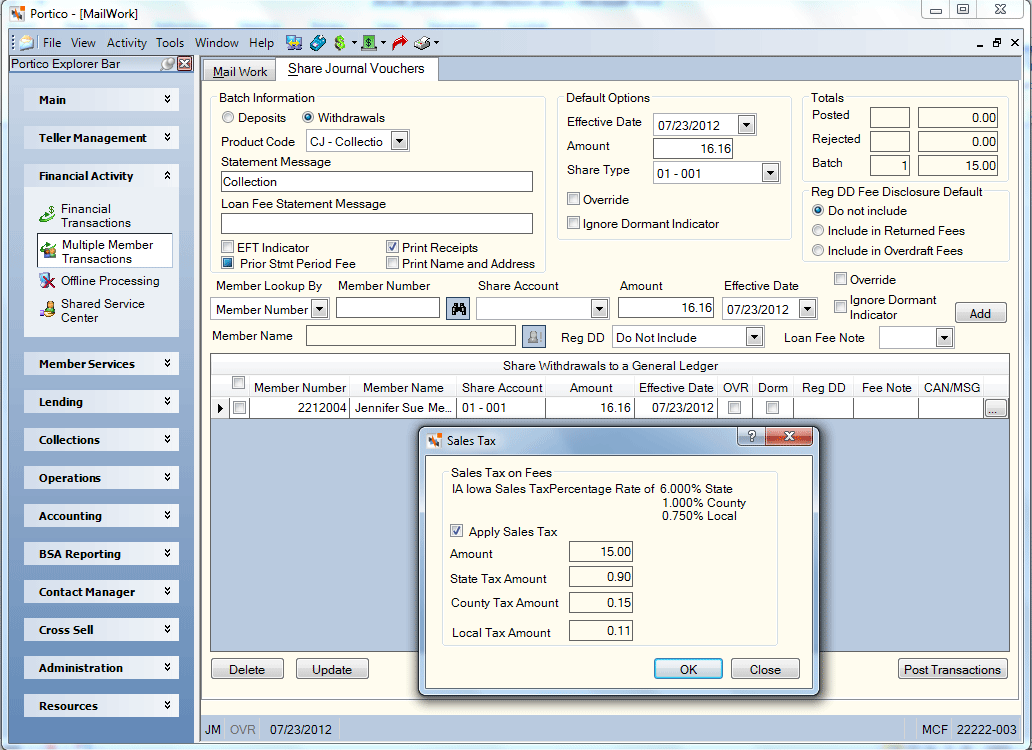
Task: Click the Sales Tax dialog help question mark
Action: point(752,436)
